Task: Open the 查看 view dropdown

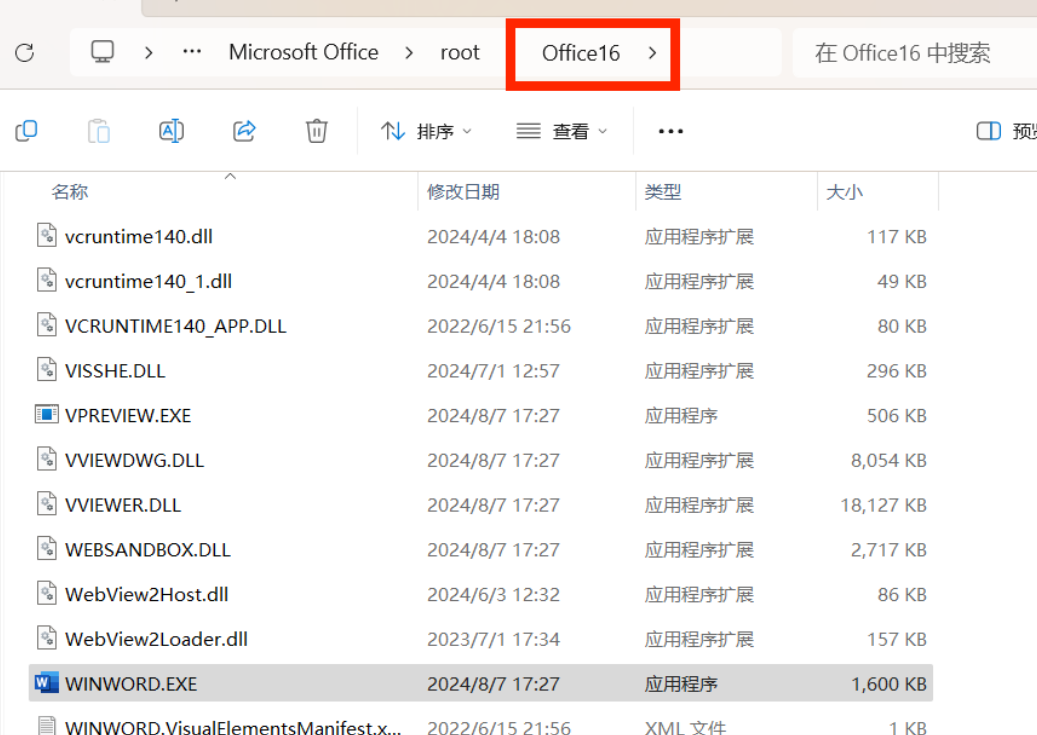Action: tap(561, 132)
